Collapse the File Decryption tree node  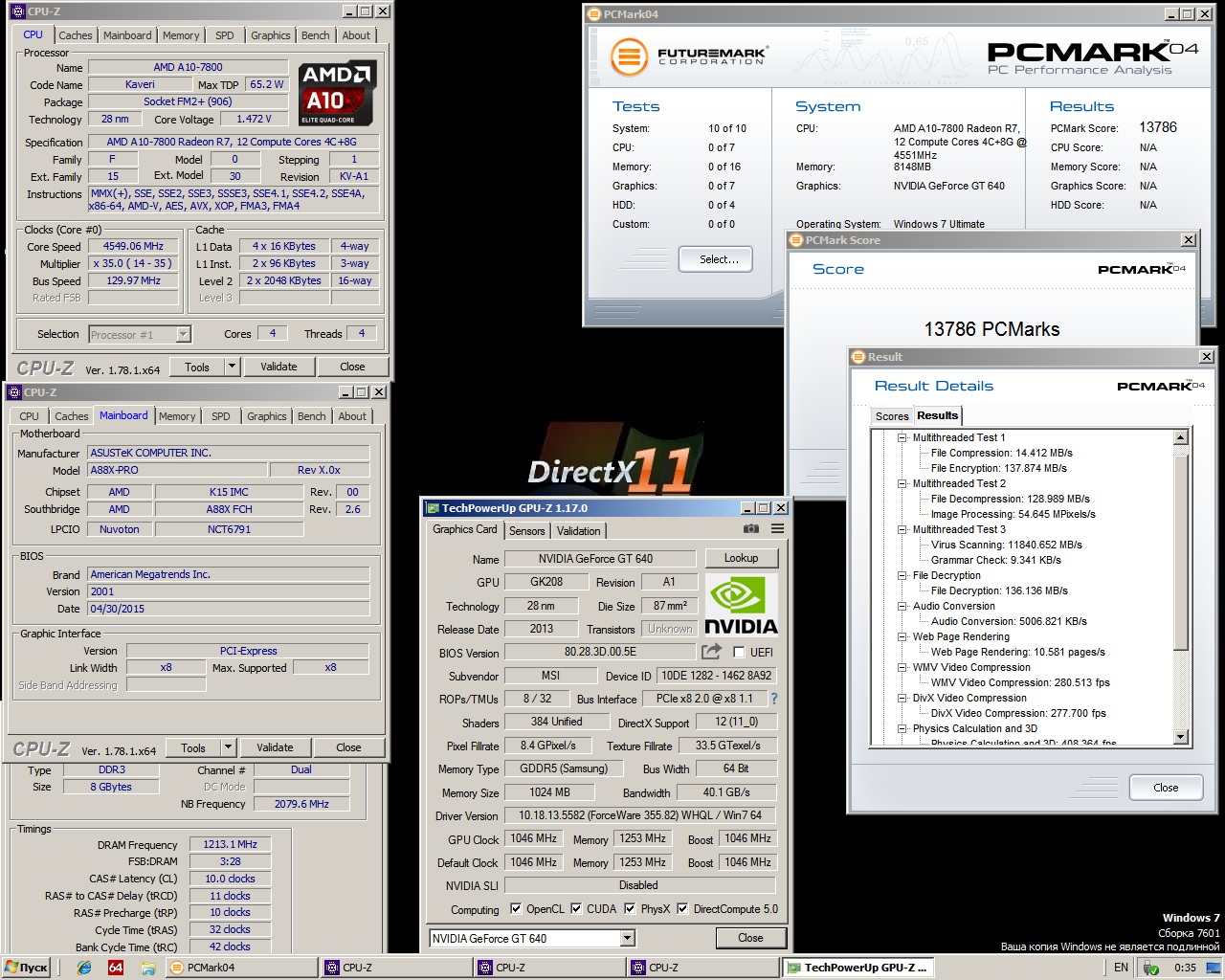tap(902, 575)
